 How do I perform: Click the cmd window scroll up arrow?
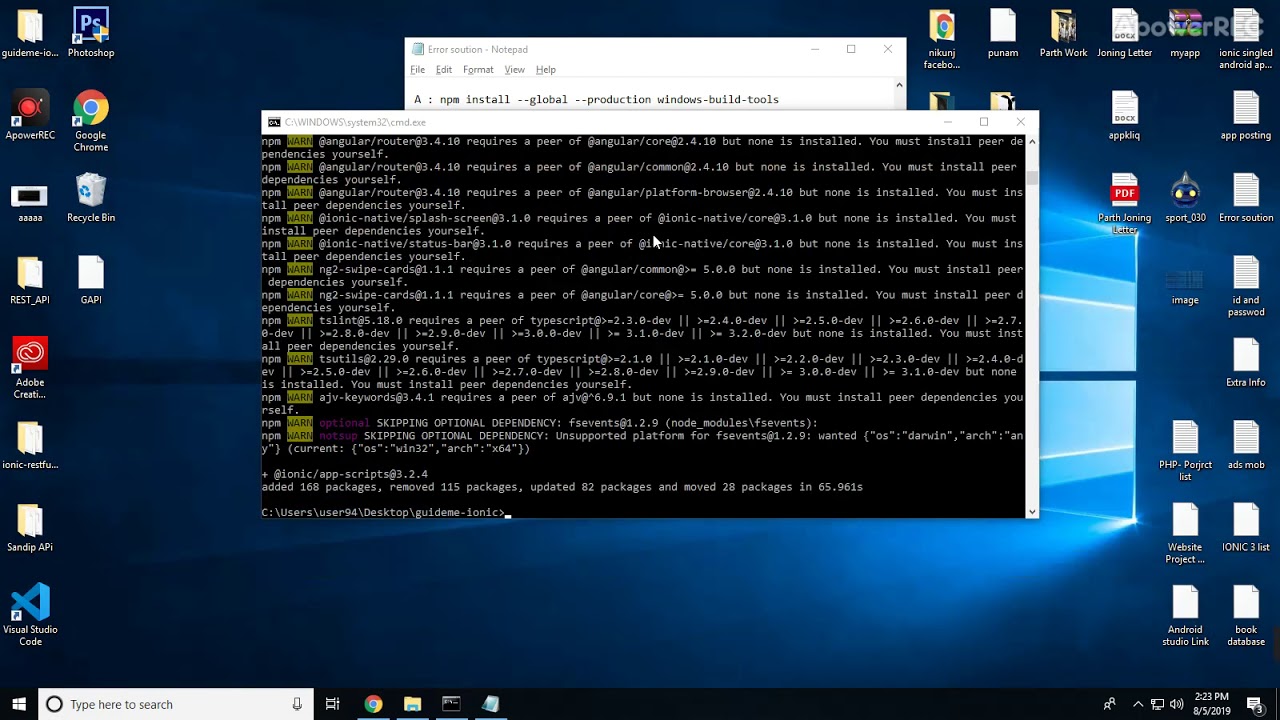coord(1032,142)
